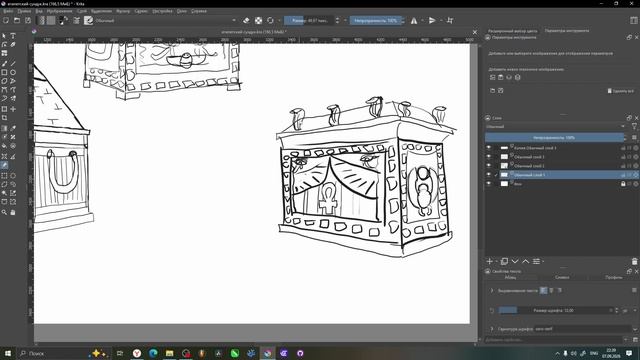Select the Gradient tool in toolbox
Image resolution: width=640 pixels, height=360 pixels.
(x=4, y=128)
